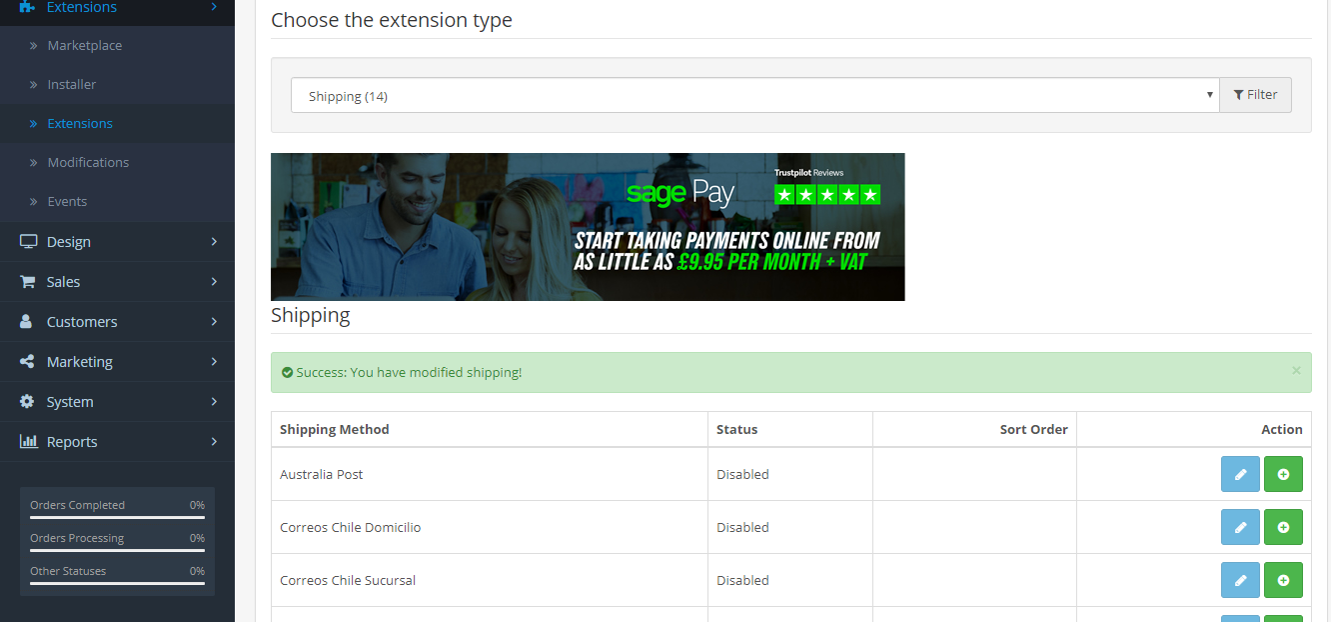Click the Choose the extension type heading
This screenshot has height=622, width=1331.
392,20
